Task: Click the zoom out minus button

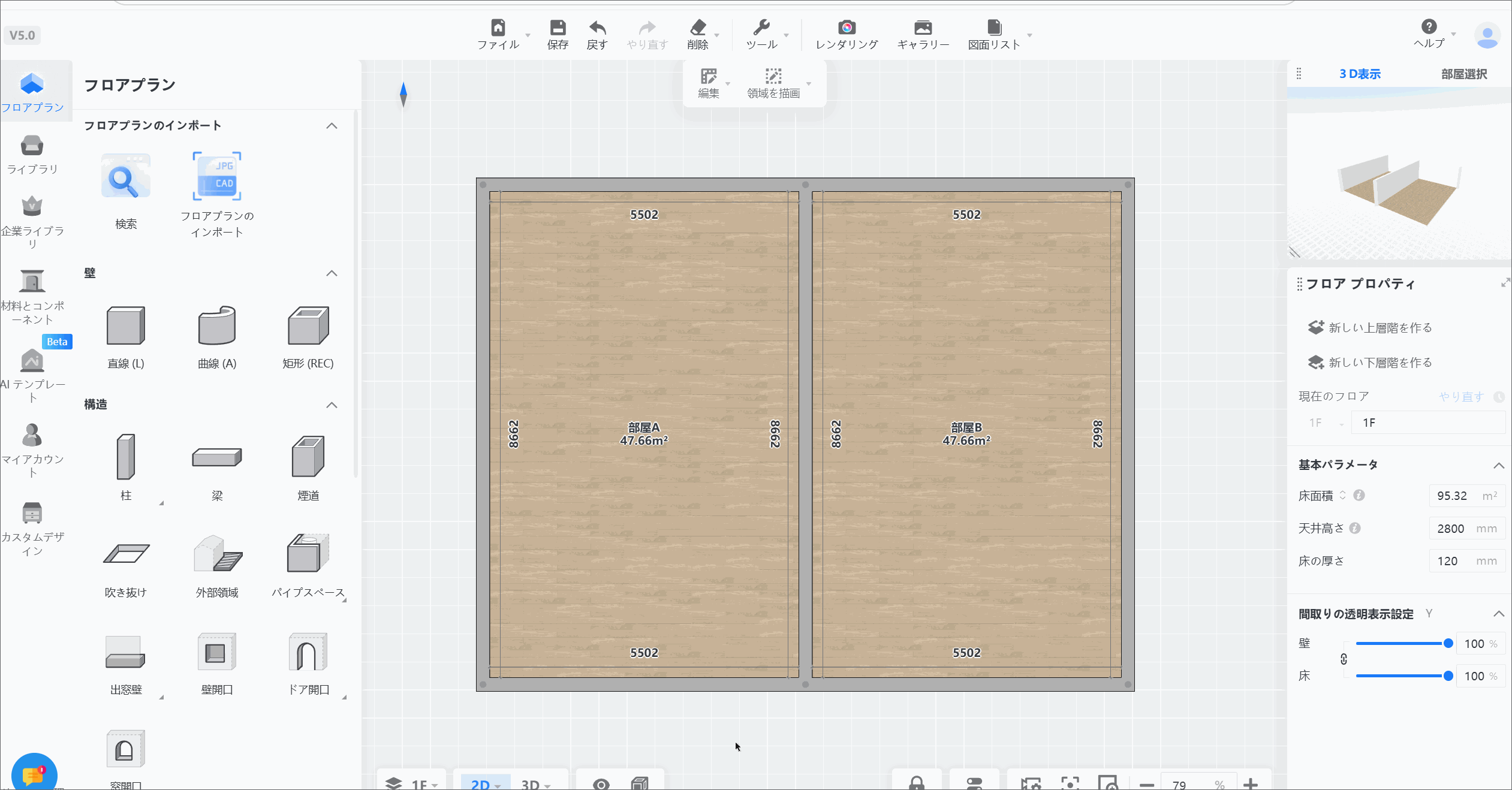Action: [1146, 785]
